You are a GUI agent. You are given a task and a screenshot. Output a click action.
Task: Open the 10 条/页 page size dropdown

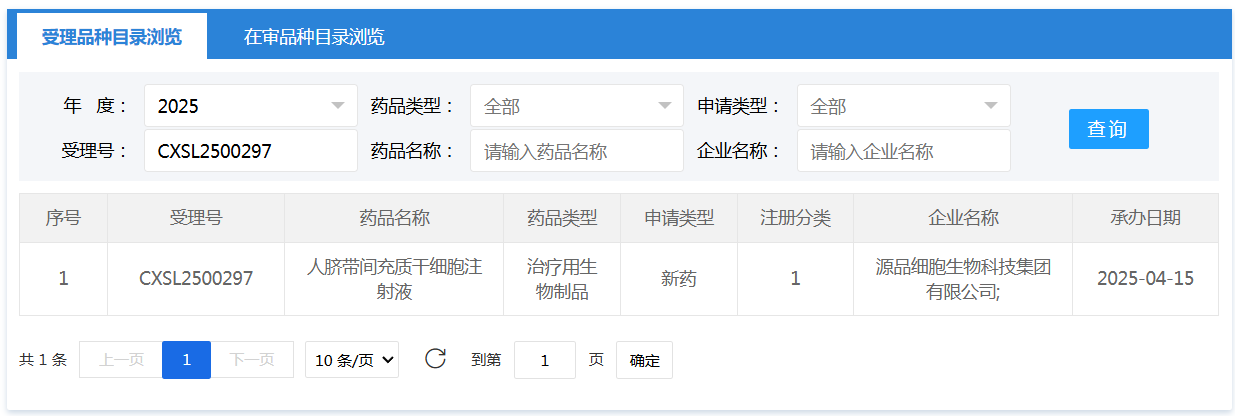(x=352, y=360)
